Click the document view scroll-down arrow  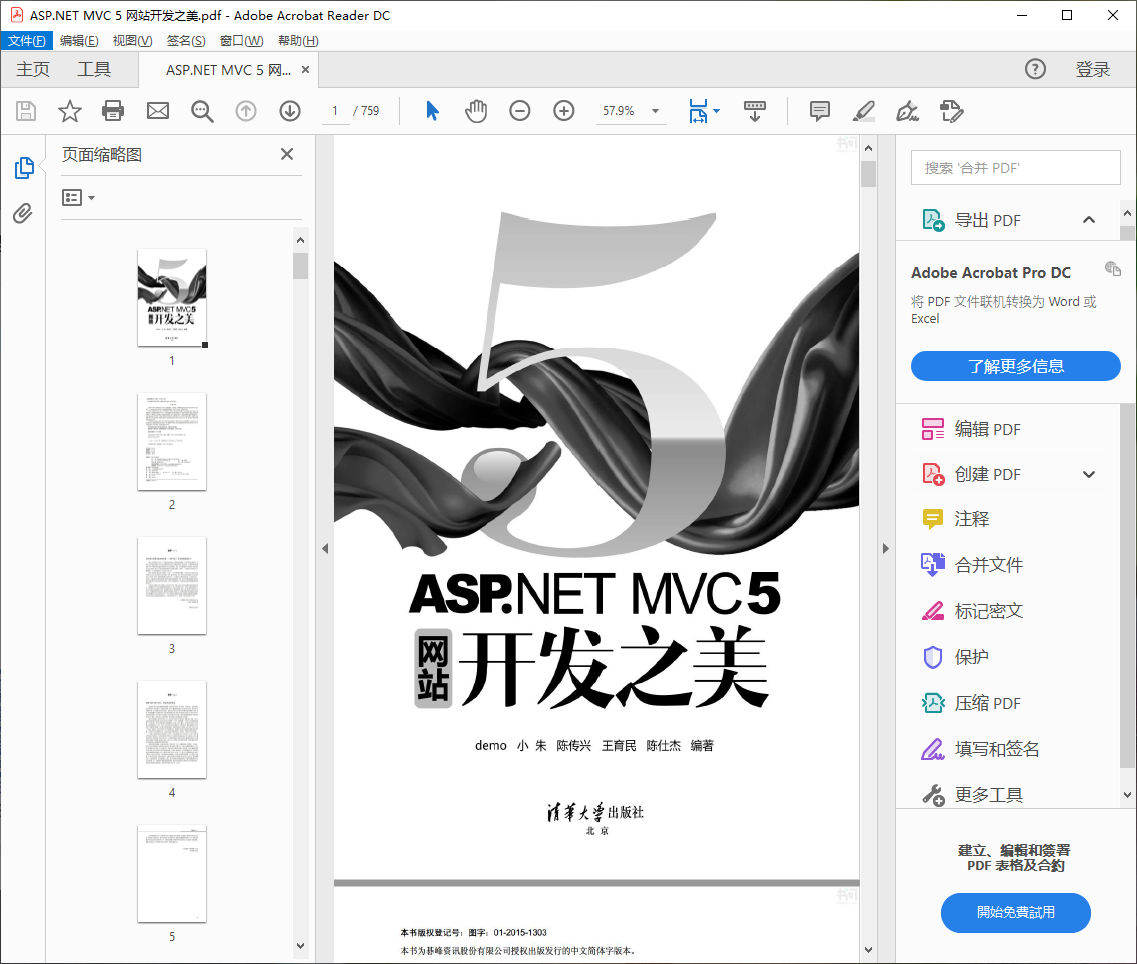pyautogui.click(x=869, y=950)
